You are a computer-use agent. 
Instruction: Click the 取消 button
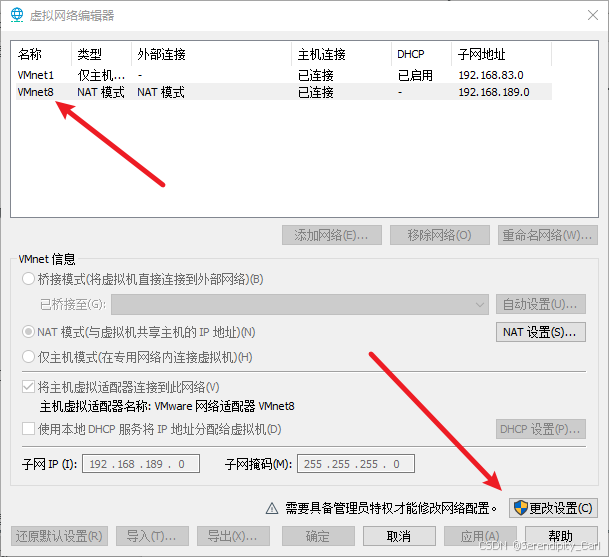pyautogui.click(x=399, y=536)
